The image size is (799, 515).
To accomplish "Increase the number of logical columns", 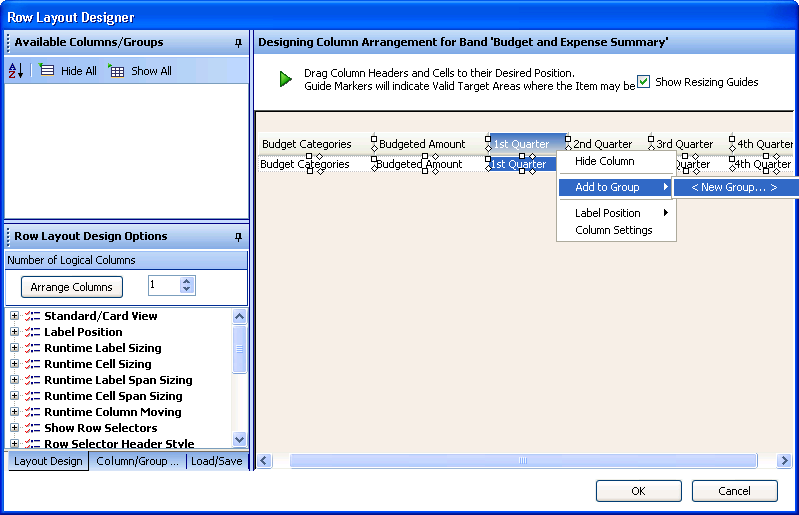I will (186, 281).
